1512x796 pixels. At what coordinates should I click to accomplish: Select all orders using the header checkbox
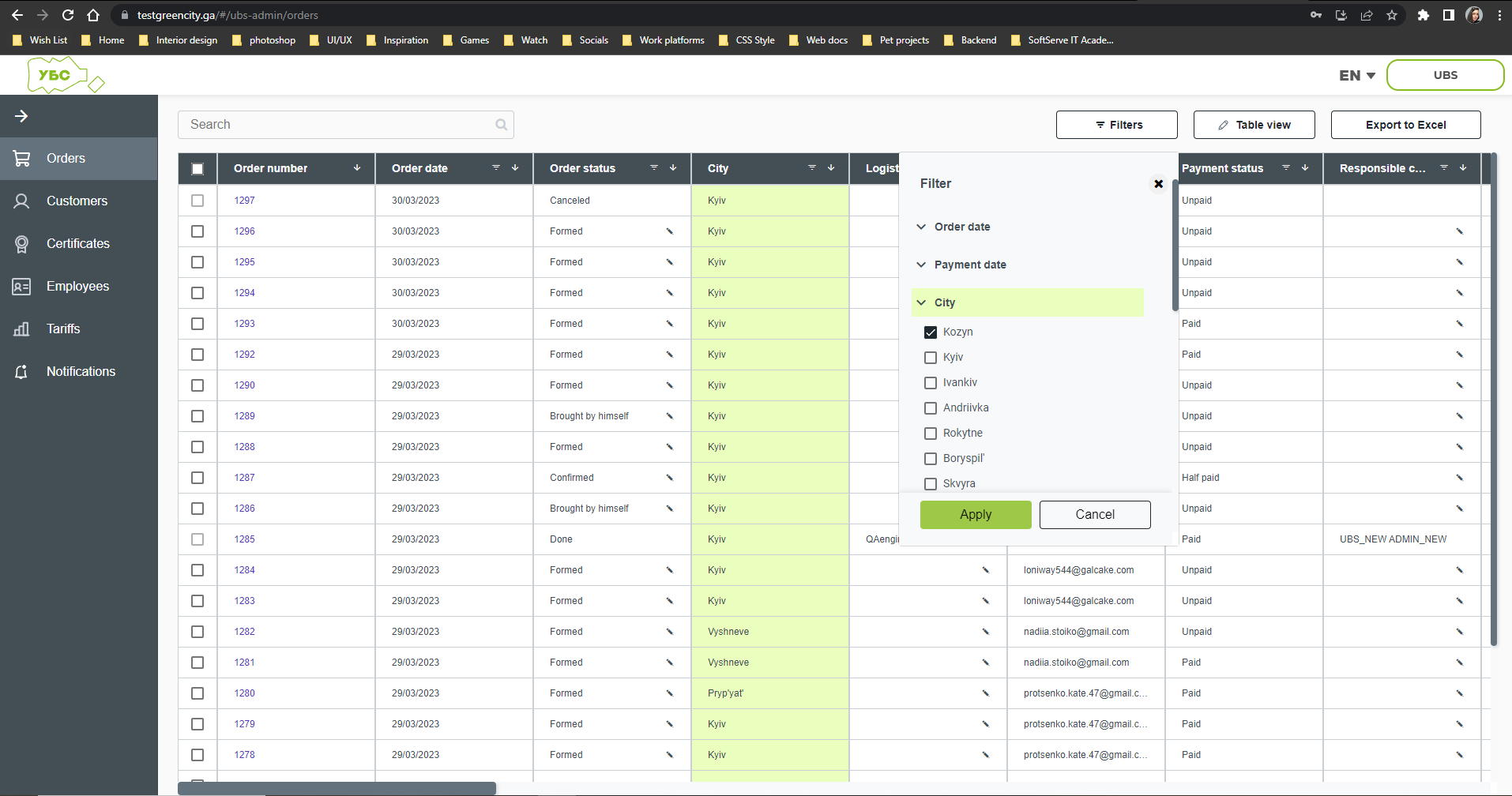click(197, 168)
